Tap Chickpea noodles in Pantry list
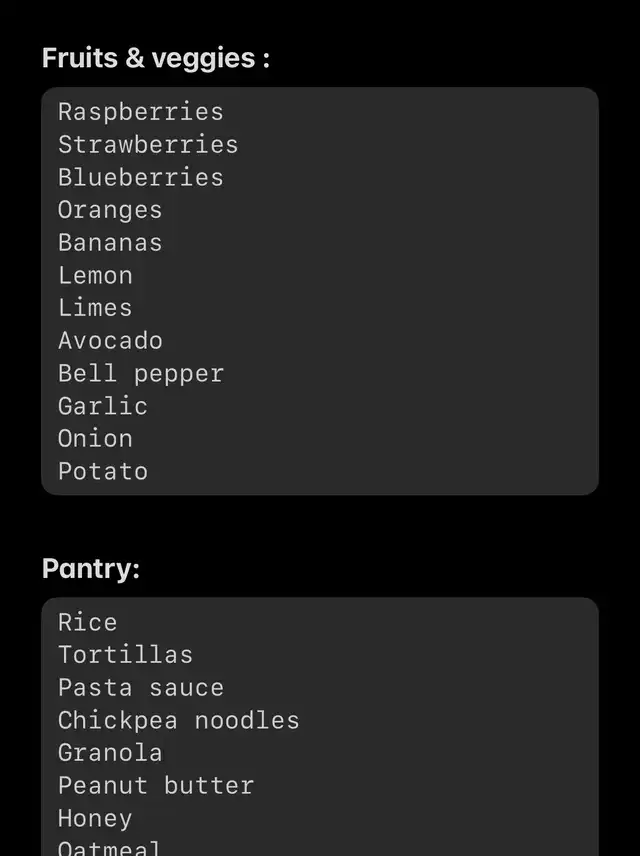This screenshot has height=856, width=640. click(178, 721)
